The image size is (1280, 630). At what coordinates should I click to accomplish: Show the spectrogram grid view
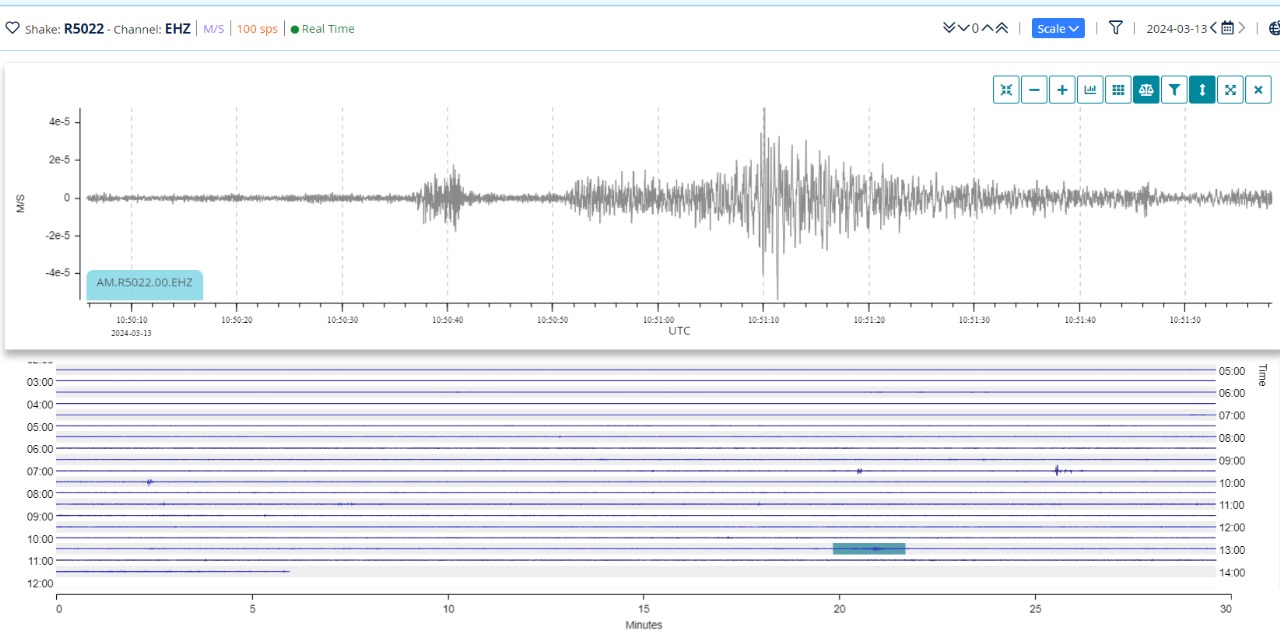[1118, 90]
